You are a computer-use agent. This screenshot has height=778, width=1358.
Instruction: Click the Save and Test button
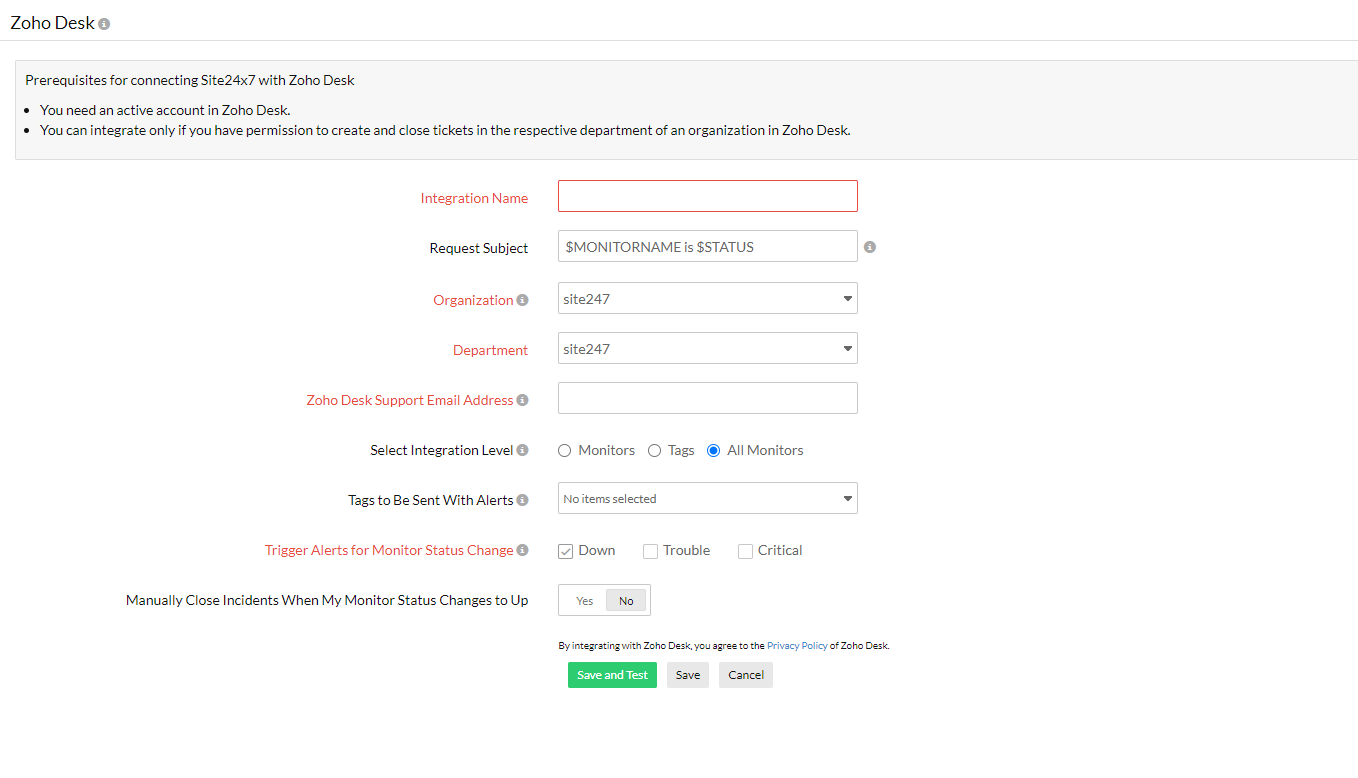(612, 675)
